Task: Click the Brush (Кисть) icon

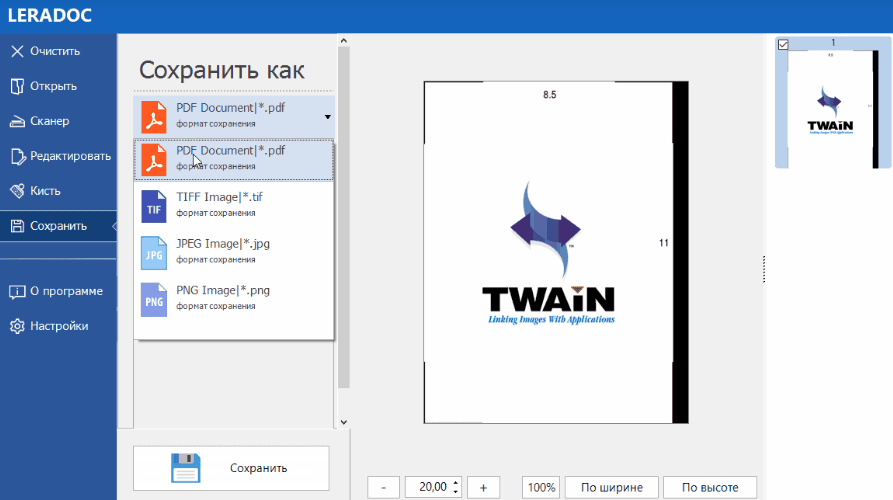Action: click(x=17, y=191)
